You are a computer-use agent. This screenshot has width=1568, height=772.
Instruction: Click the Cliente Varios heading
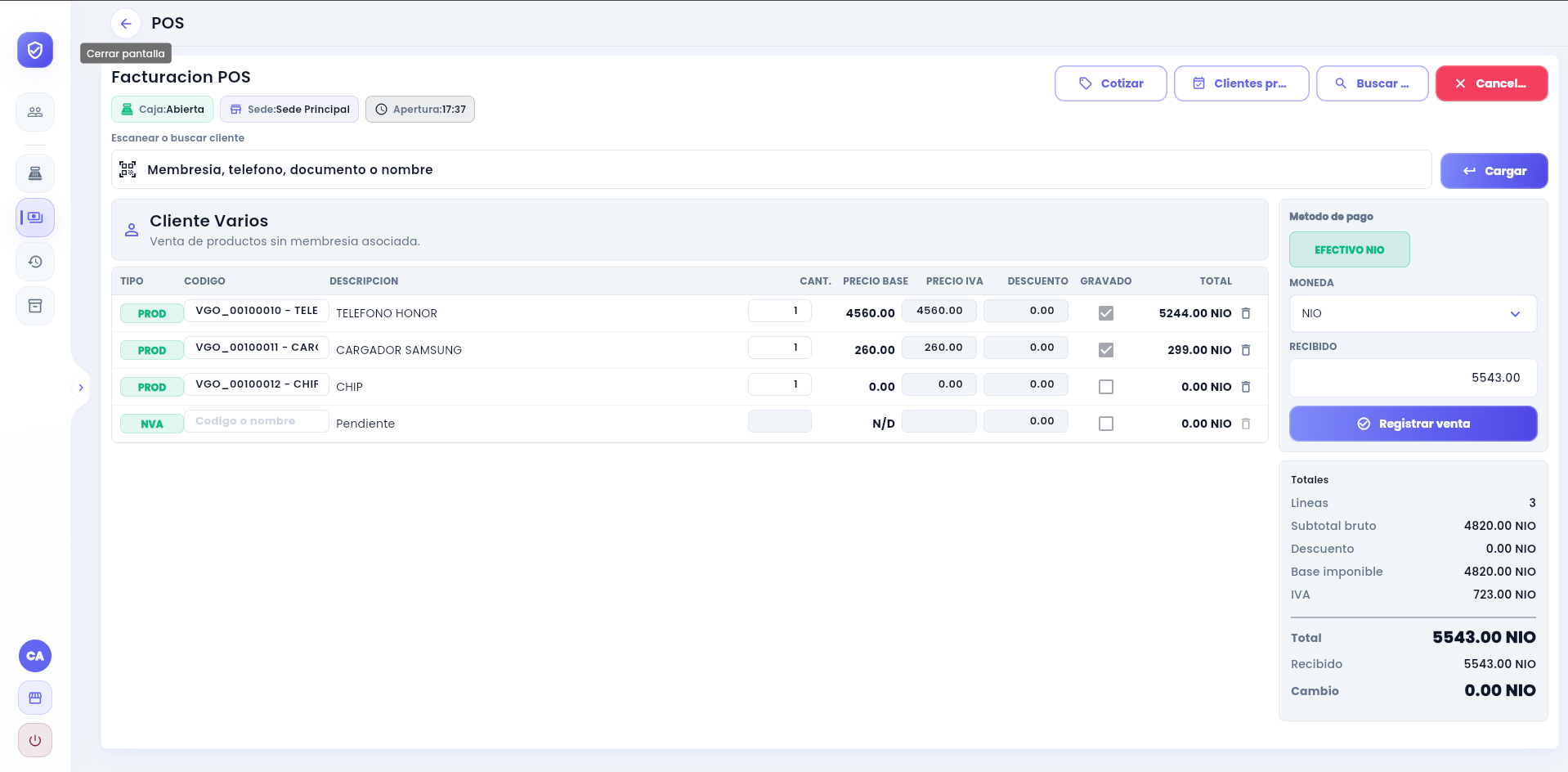(x=209, y=221)
